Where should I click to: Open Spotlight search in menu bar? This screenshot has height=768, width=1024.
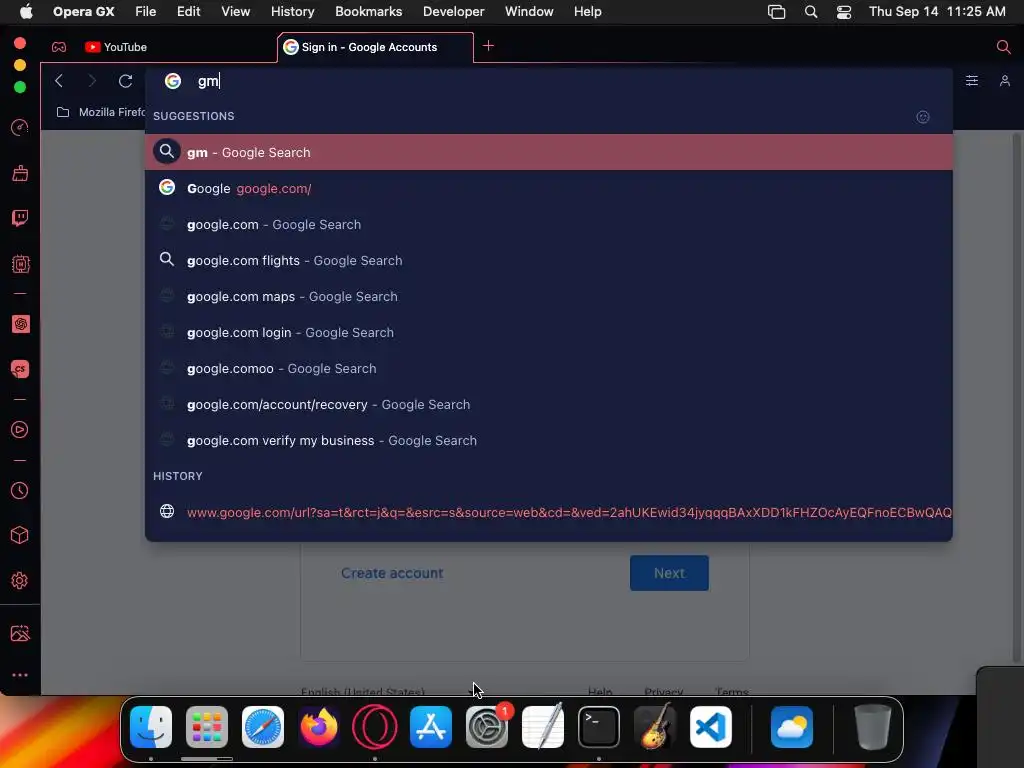click(810, 12)
